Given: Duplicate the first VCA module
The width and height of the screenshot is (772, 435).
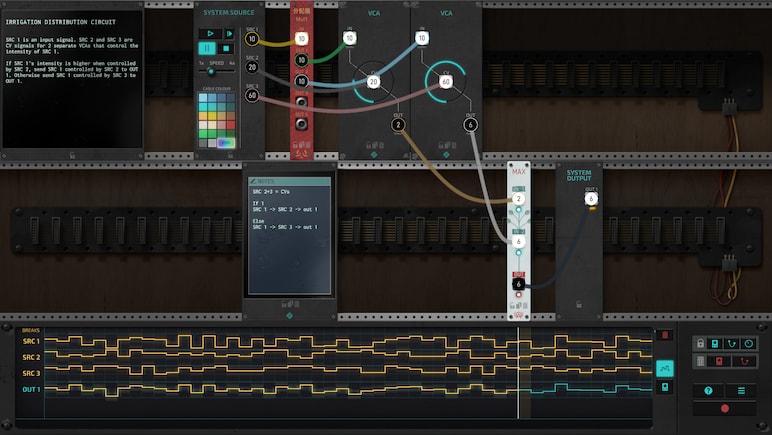Looking at the screenshot, I should point(375,145).
